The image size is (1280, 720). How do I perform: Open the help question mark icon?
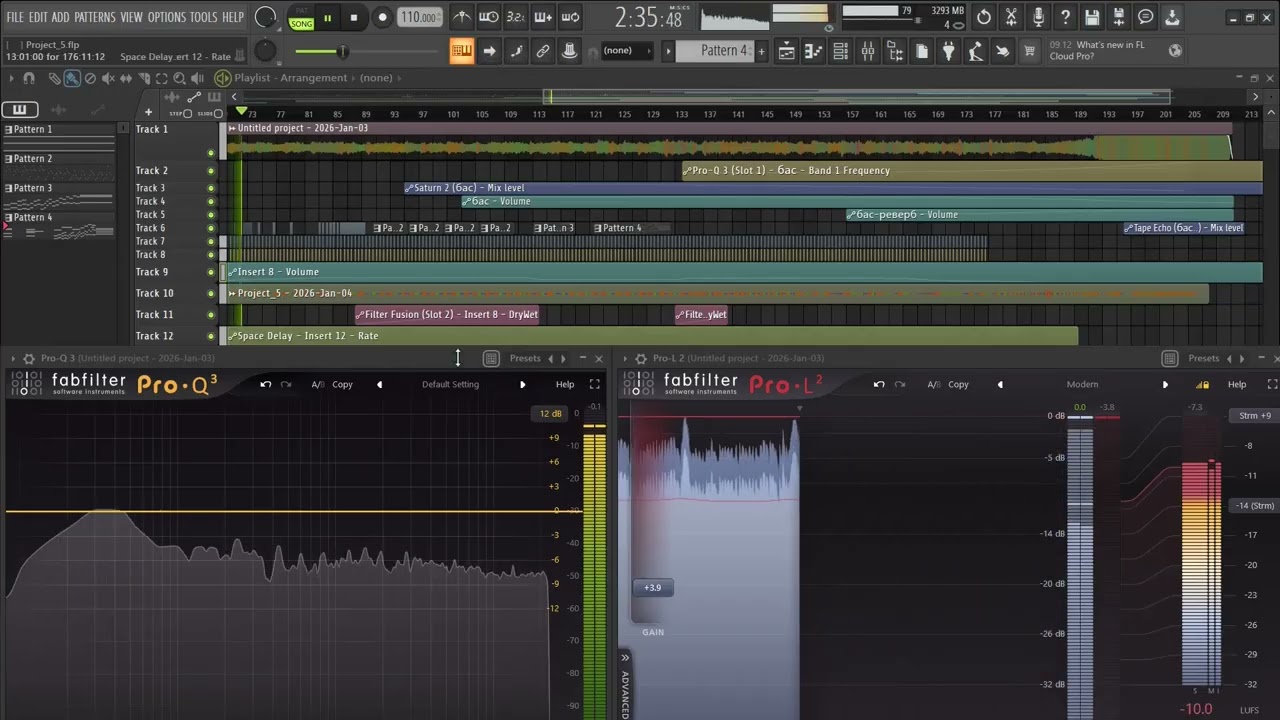point(1065,17)
